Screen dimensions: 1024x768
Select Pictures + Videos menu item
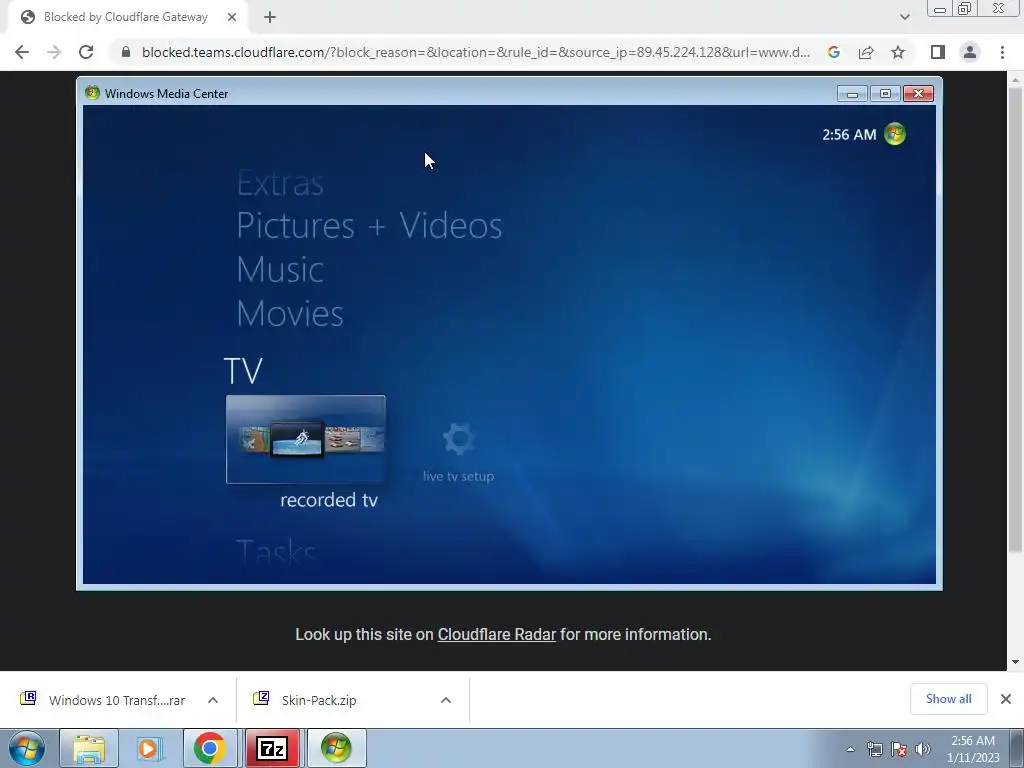369,225
